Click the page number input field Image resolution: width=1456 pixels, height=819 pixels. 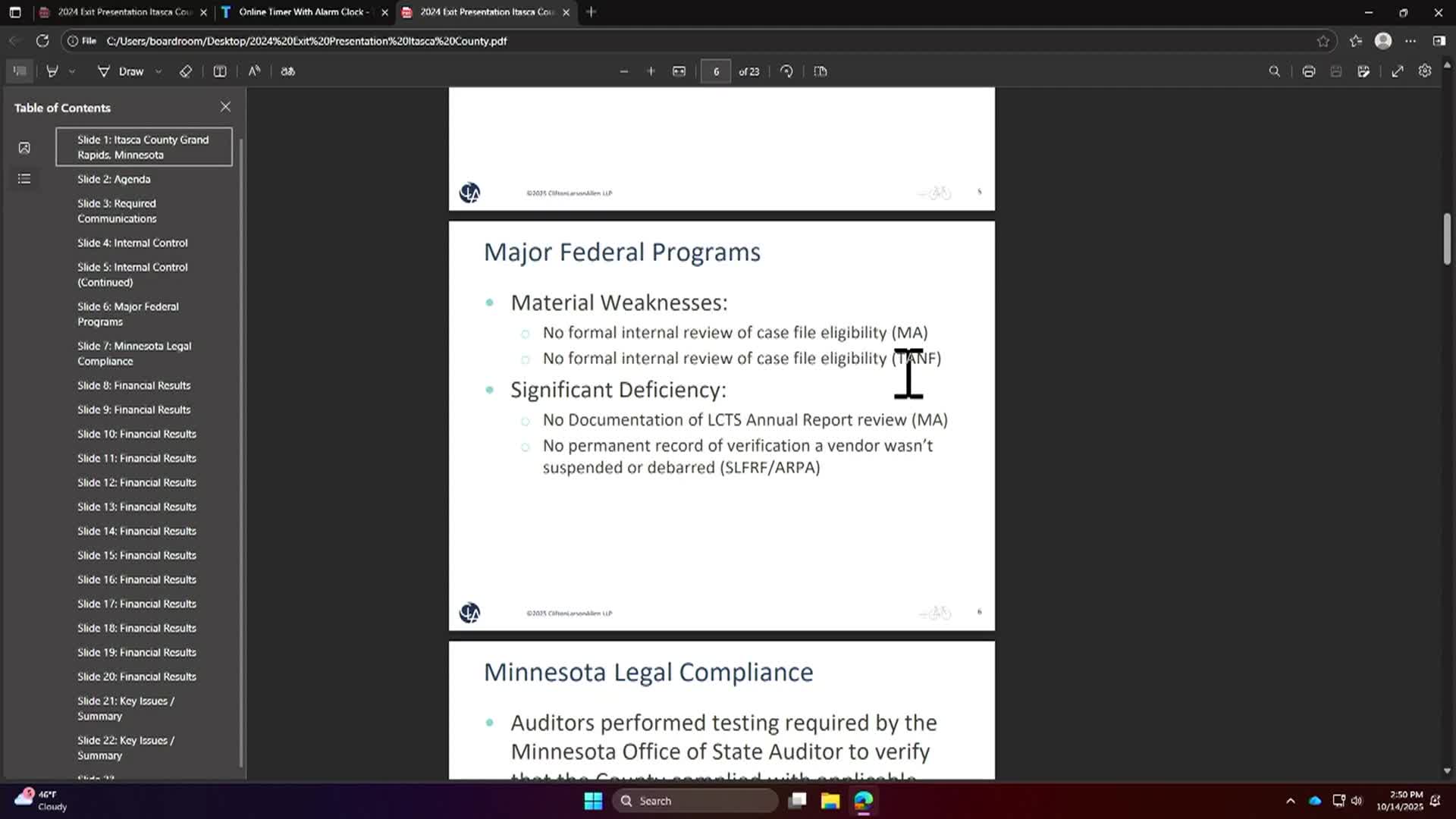[716, 71]
